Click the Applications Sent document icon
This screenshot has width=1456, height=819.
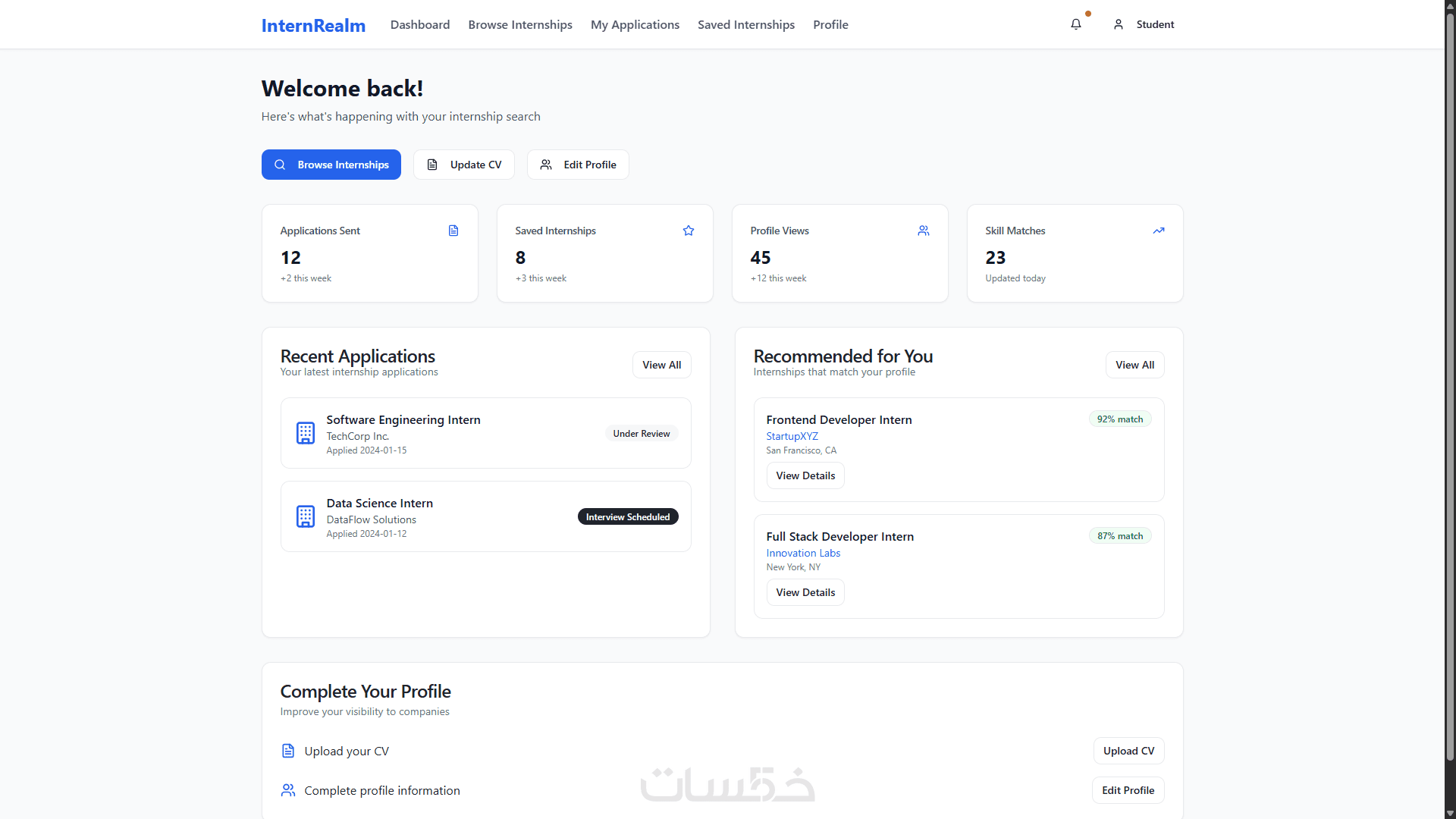click(x=453, y=231)
